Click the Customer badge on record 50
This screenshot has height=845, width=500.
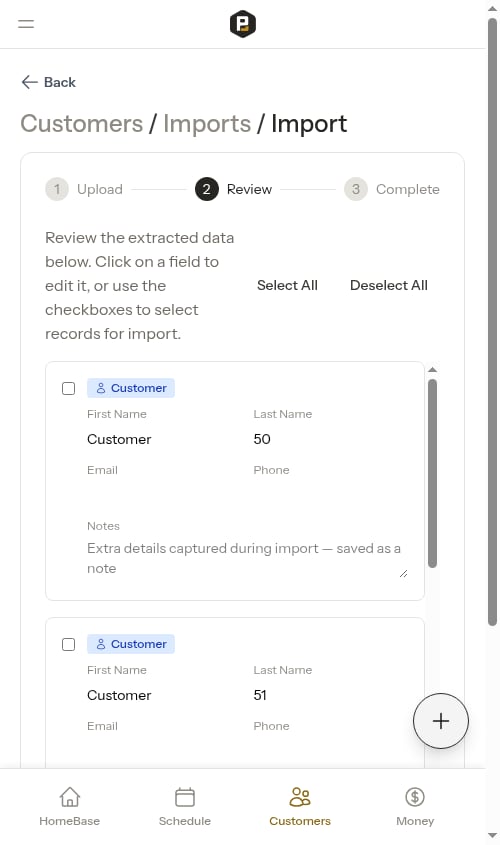(131, 388)
